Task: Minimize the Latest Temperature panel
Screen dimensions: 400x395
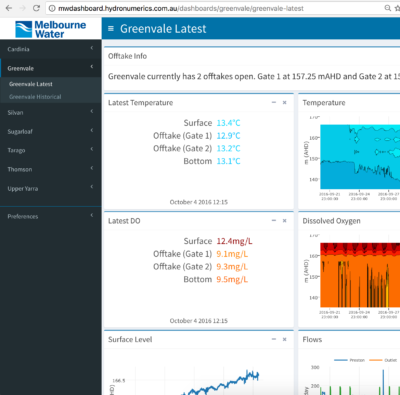Action: click(x=274, y=102)
